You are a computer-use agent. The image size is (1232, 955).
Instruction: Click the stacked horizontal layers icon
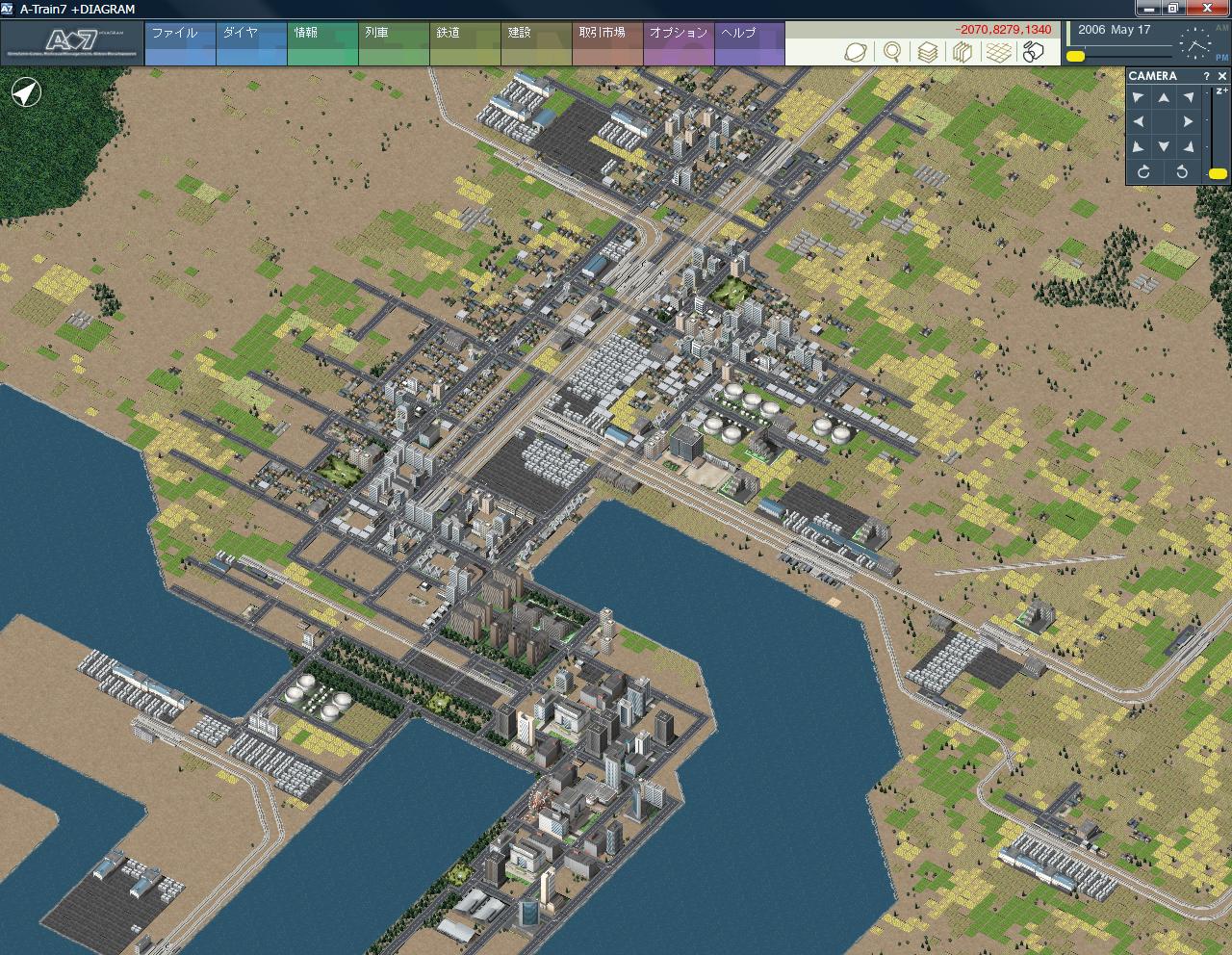(x=927, y=52)
